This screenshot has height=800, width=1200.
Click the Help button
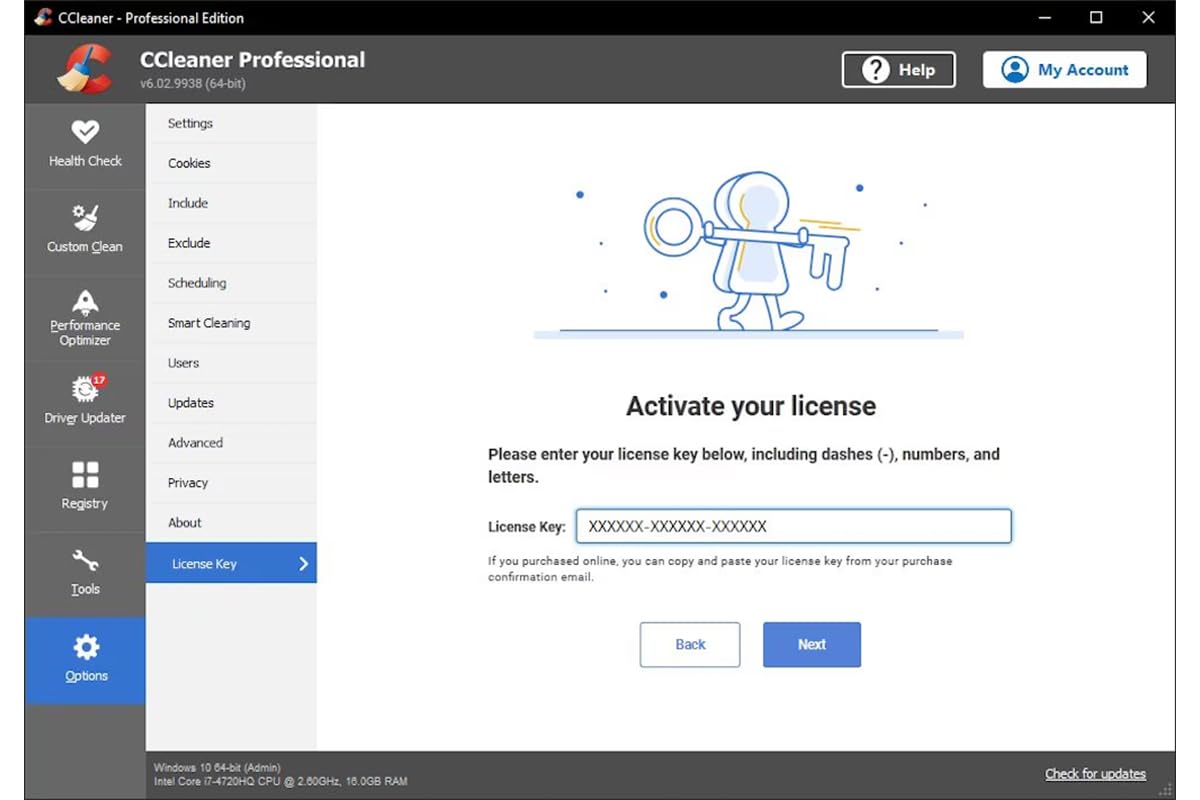pyautogui.click(x=898, y=70)
